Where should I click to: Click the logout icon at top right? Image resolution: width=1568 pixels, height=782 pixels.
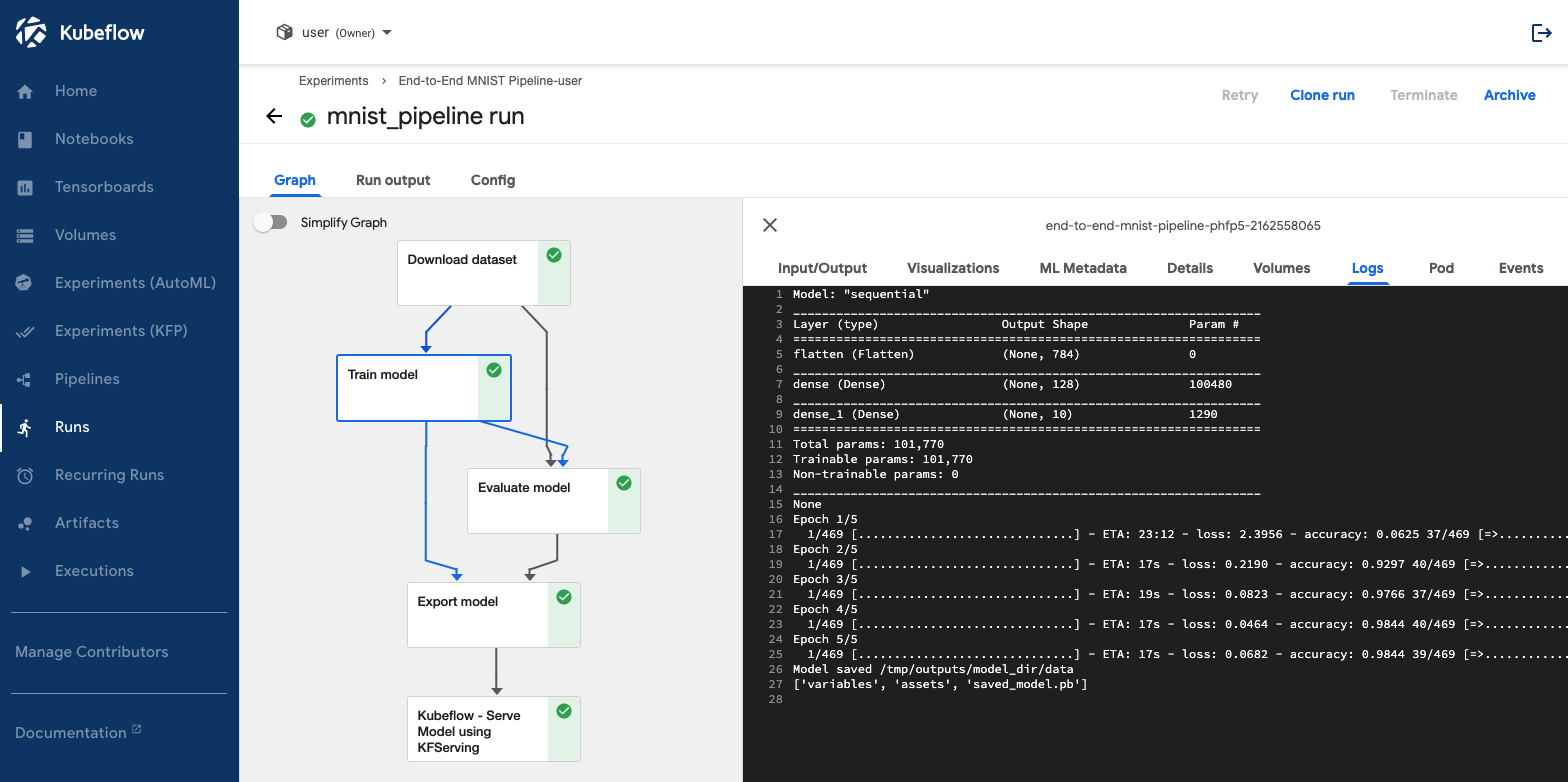pyautogui.click(x=1541, y=33)
